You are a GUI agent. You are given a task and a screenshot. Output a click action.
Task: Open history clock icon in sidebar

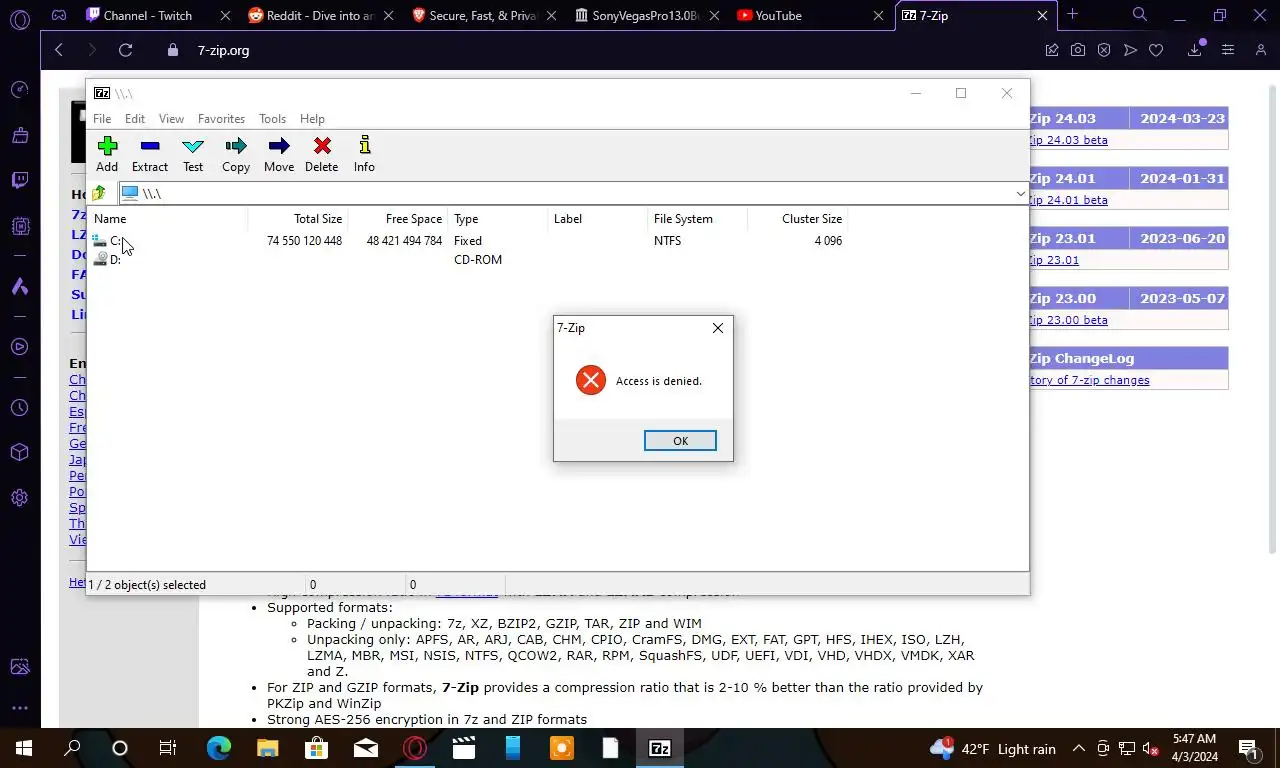point(20,408)
